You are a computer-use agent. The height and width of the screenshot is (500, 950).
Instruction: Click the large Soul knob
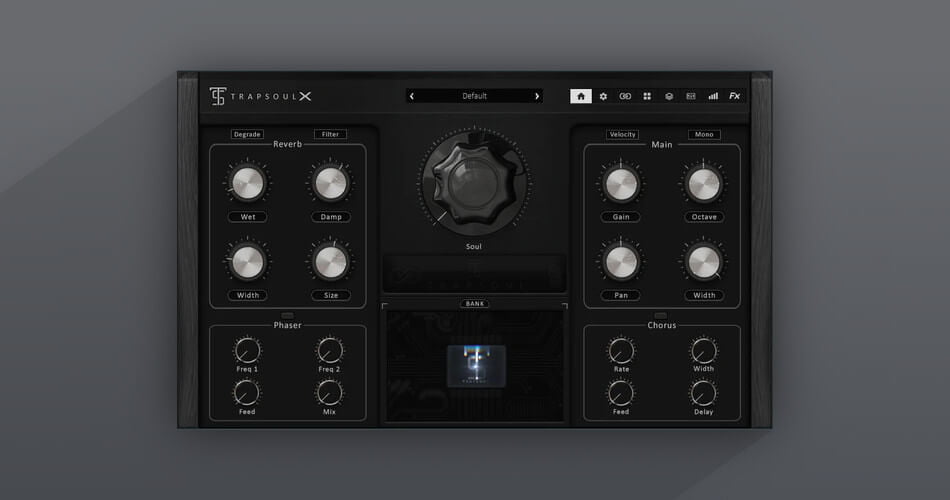pos(474,182)
